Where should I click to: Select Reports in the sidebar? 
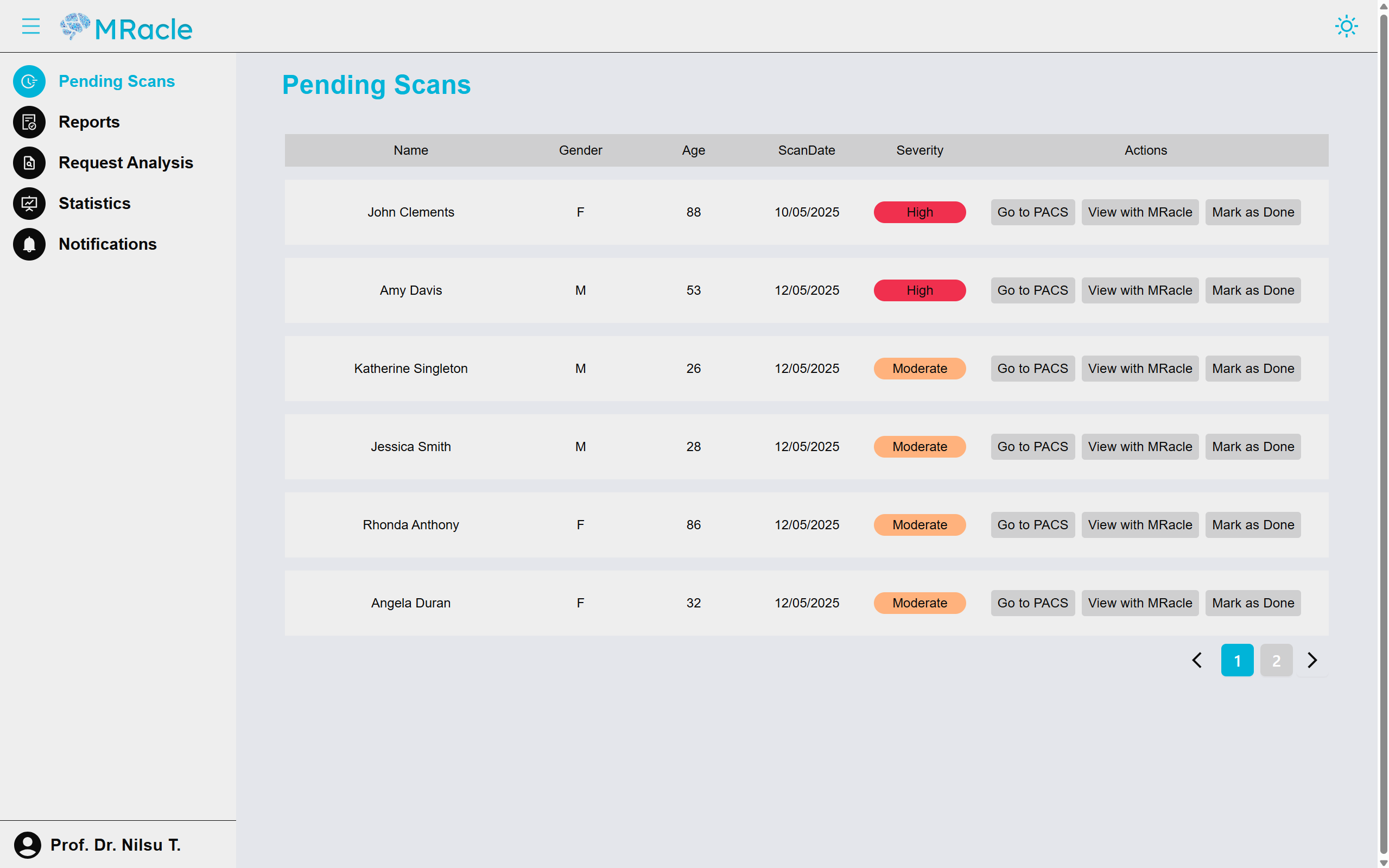[89, 122]
